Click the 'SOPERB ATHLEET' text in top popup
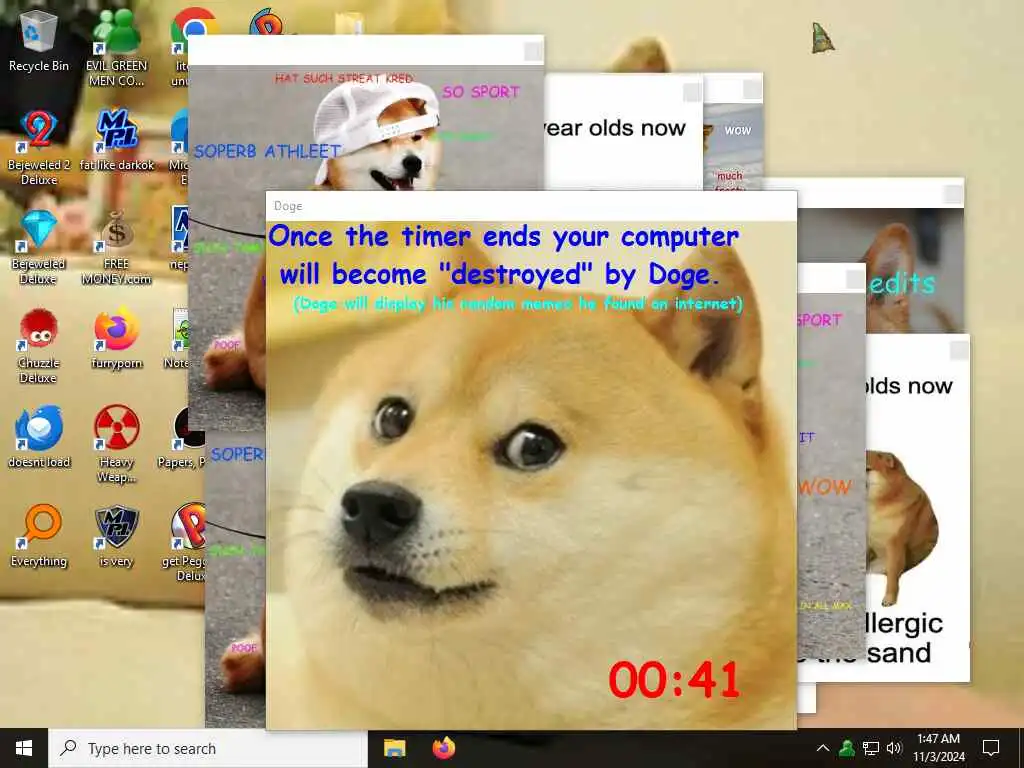Image resolution: width=1024 pixels, height=768 pixels. [x=267, y=152]
